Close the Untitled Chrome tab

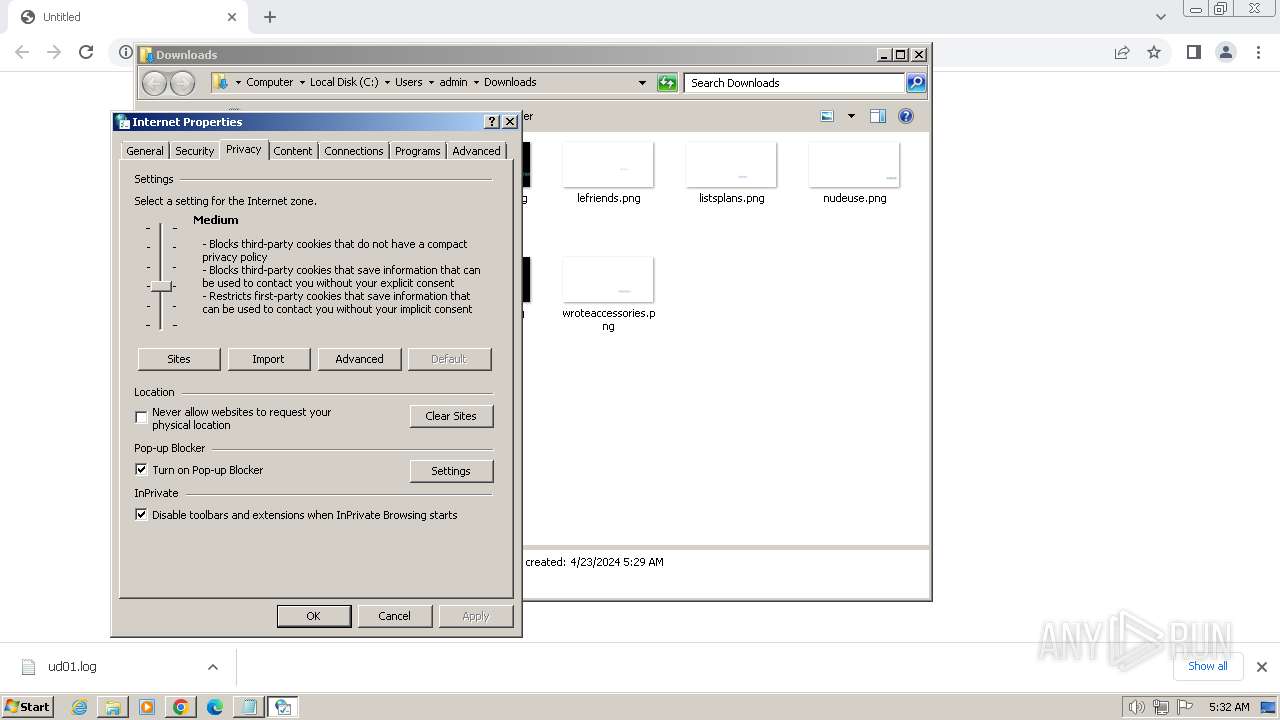point(232,17)
